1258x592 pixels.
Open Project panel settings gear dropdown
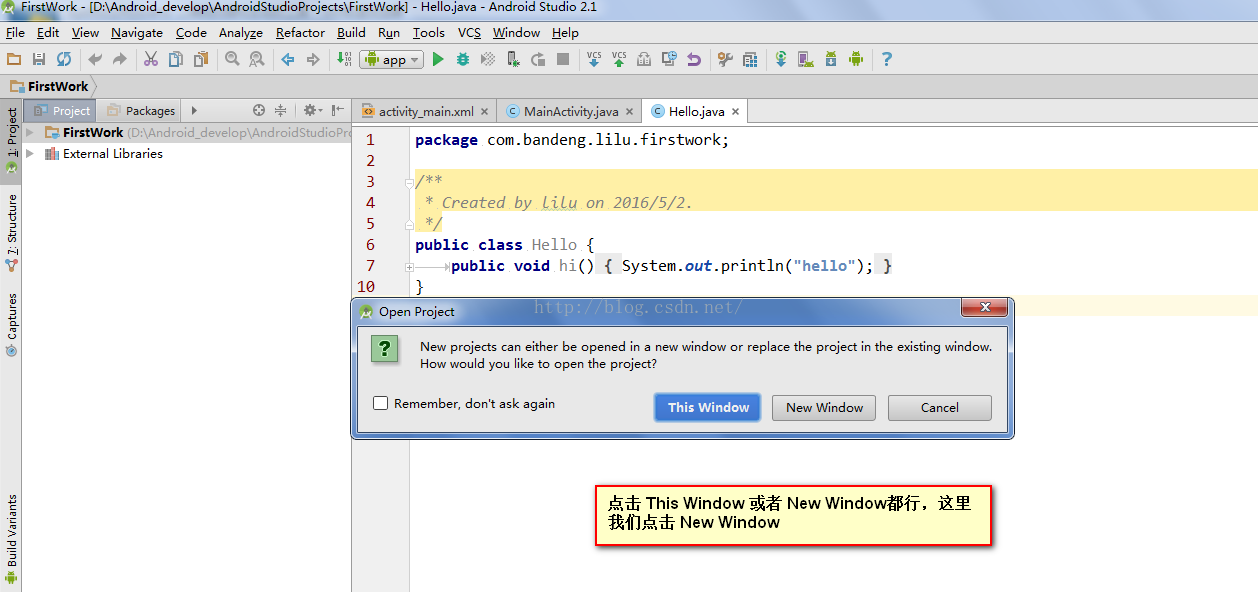pos(313,111)
